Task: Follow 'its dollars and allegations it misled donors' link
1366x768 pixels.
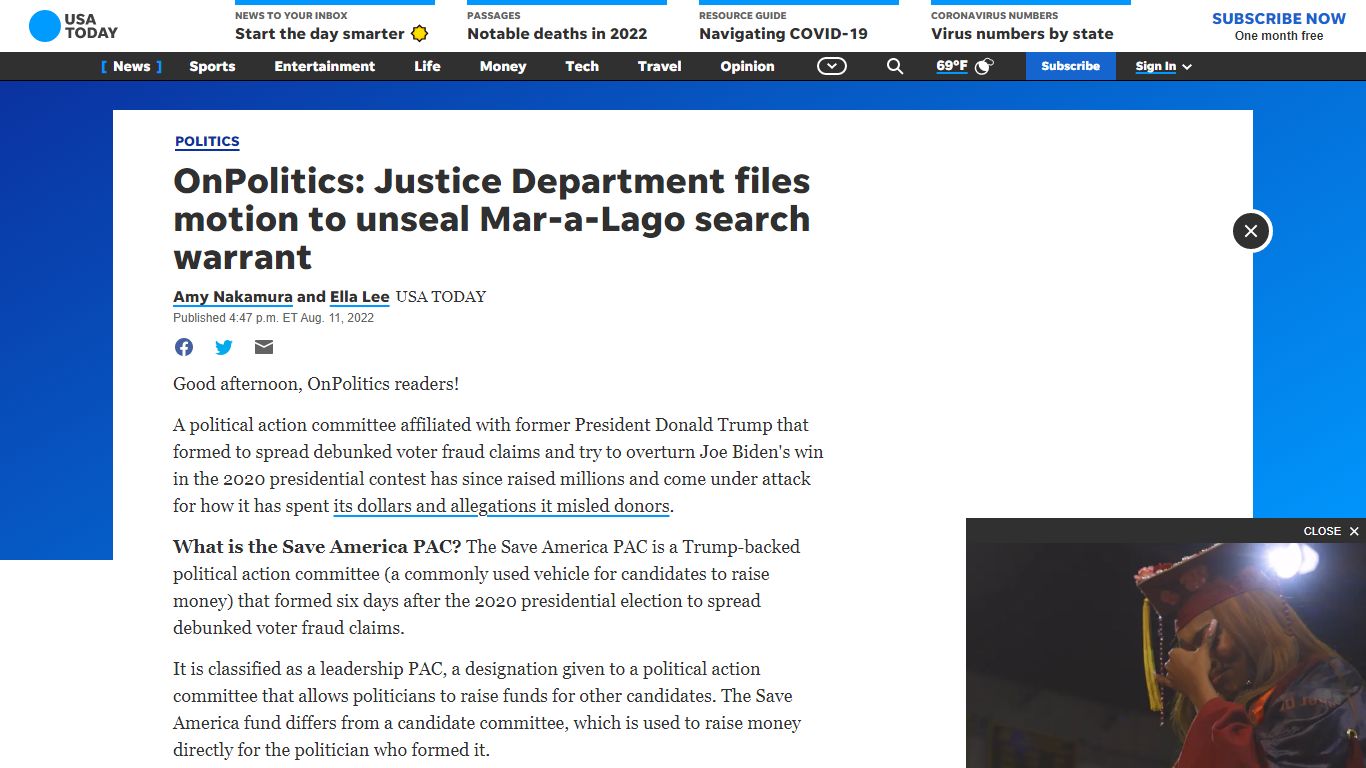Action: [501, 506]
